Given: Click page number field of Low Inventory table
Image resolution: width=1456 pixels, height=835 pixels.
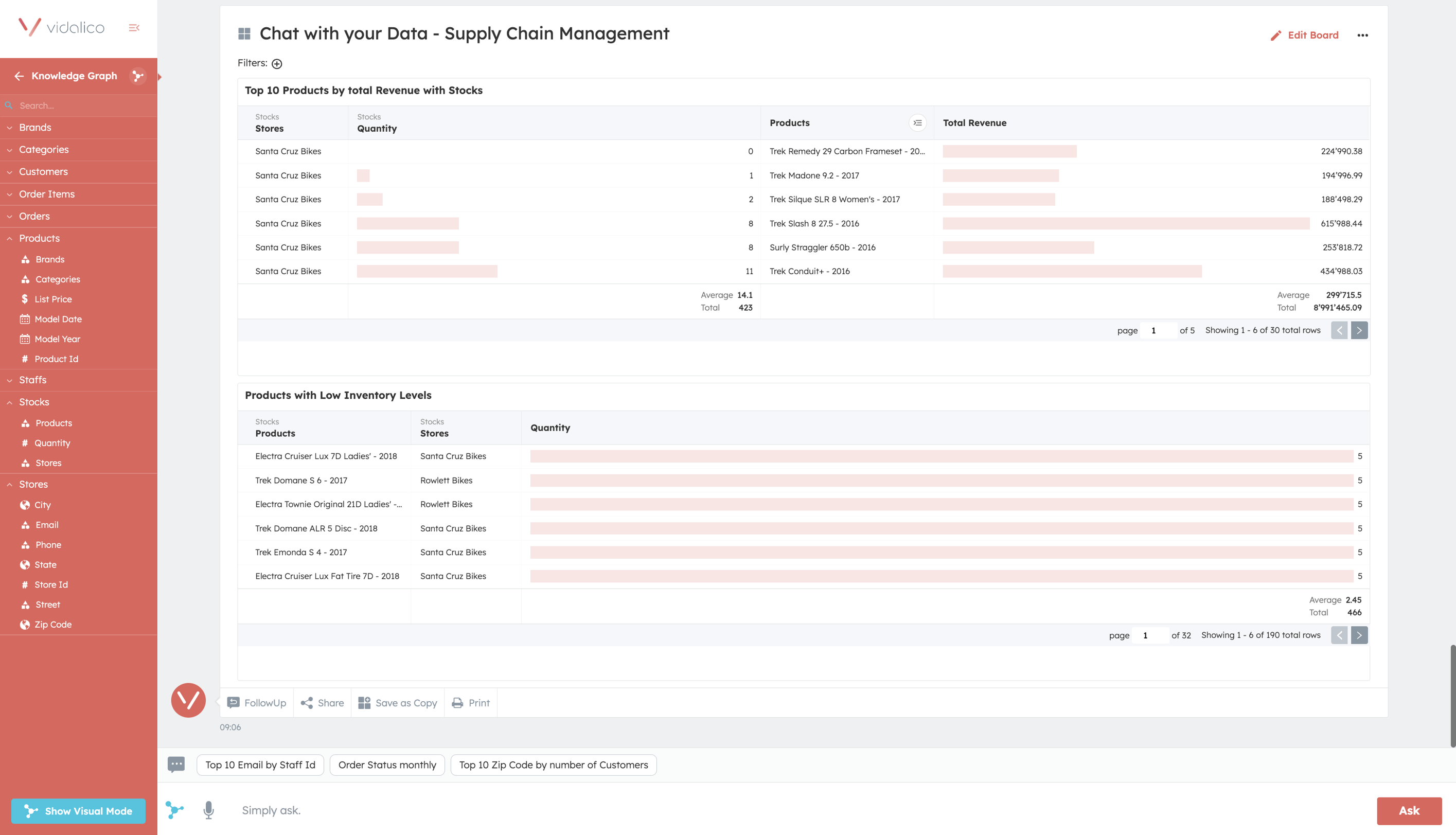Looking at the screenshot, I should pyautogui.click(x=1150, y=635).
